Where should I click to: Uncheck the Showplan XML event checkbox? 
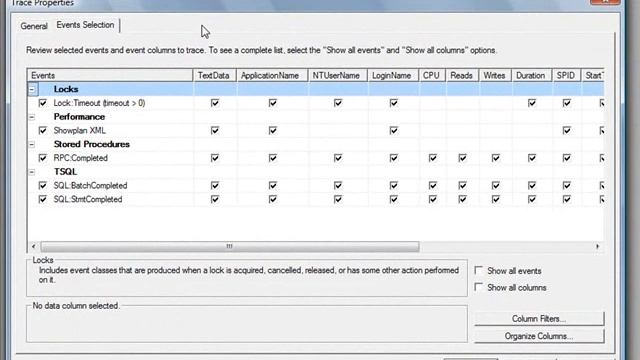coord(42,131)
